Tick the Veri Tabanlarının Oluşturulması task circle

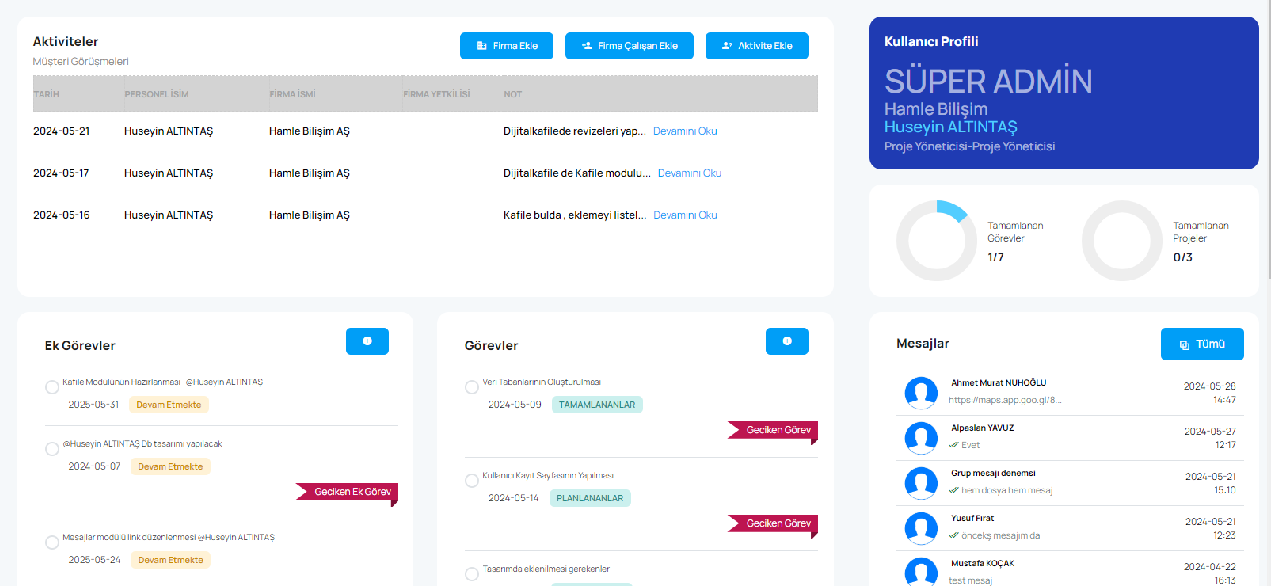click(472, 388)
